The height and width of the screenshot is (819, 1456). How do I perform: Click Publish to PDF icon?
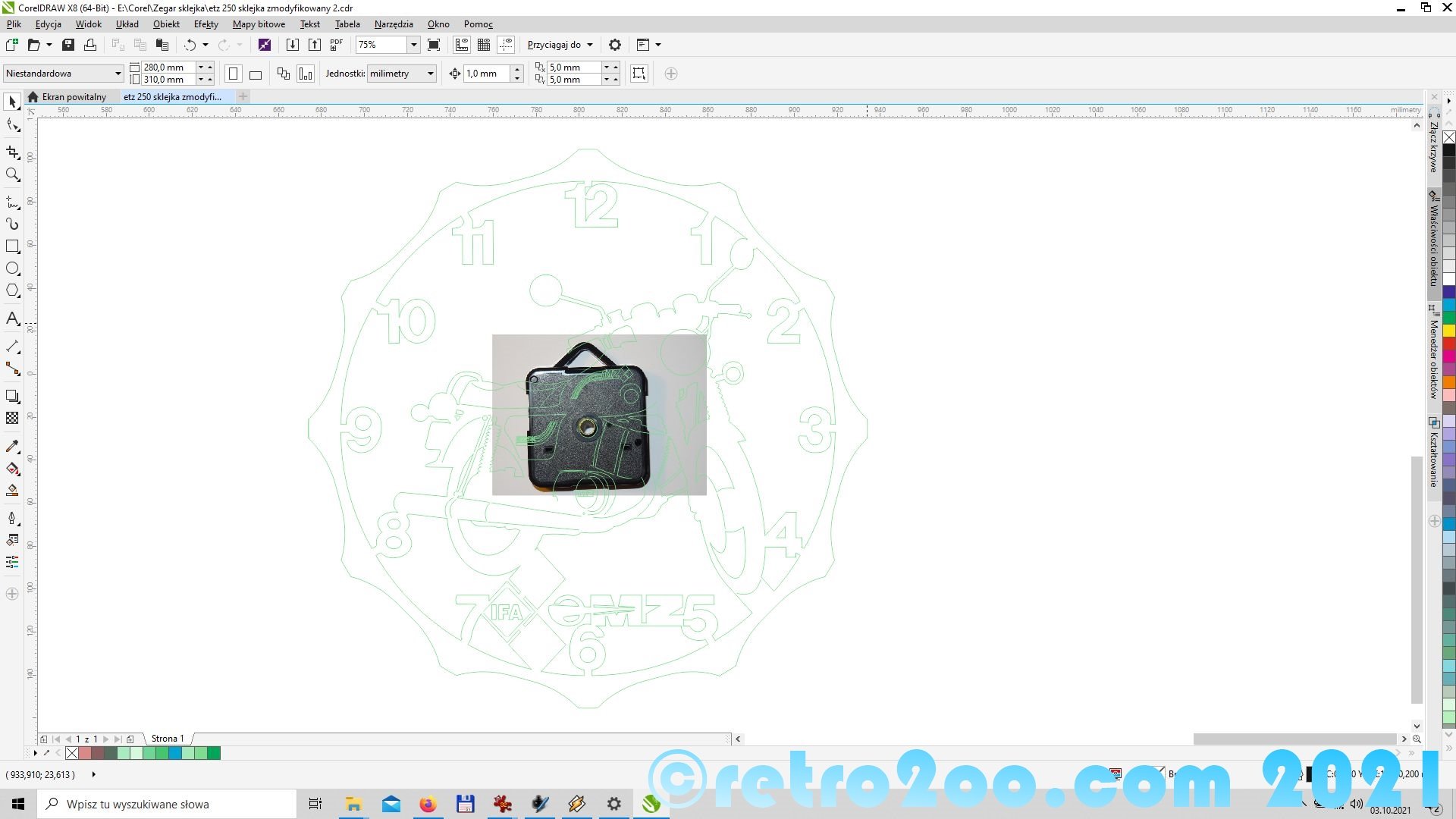[x=337, y=45]
